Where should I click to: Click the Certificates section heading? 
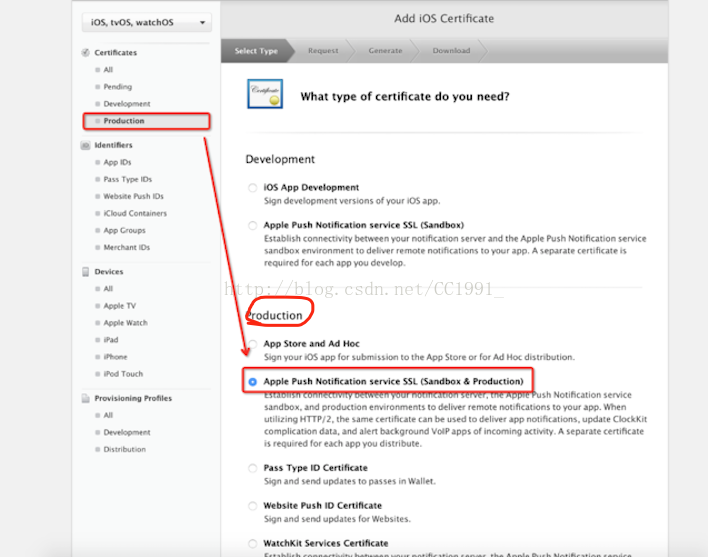(116, 52)
